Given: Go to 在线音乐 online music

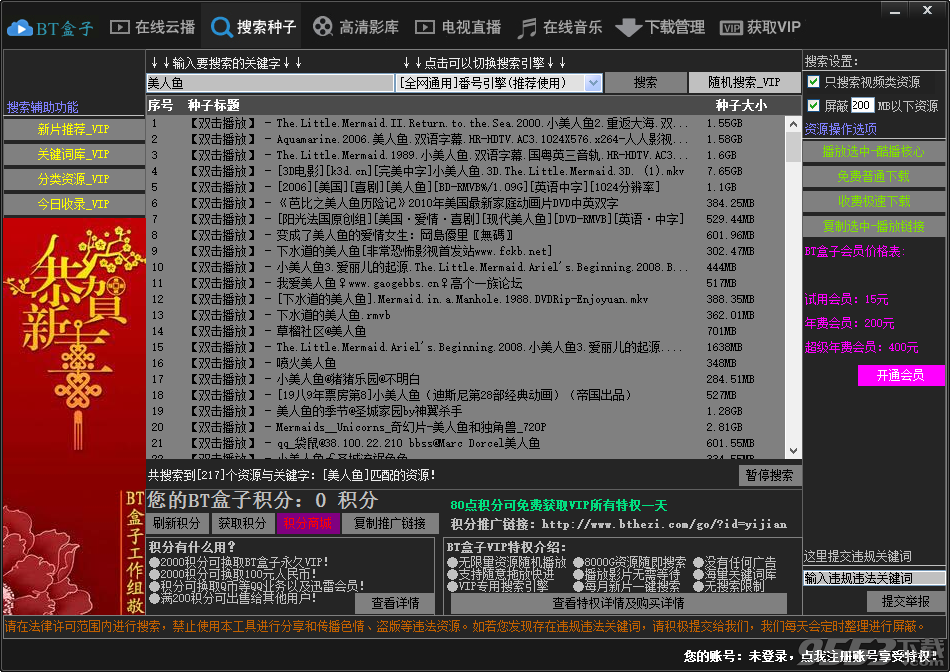Looking at the screenshot, I should (x=560, y=27).
